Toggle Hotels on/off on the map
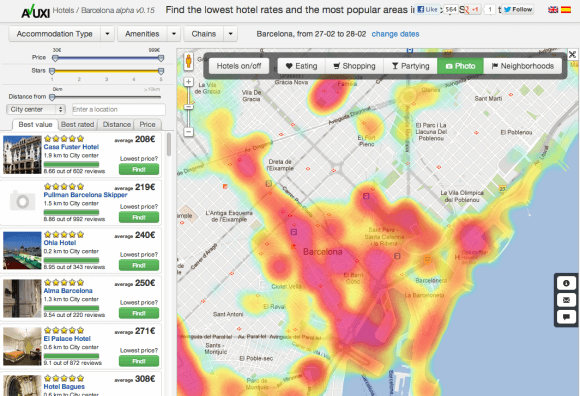The width and height of the screenshot is (580, 396). (x=239, y=66)
